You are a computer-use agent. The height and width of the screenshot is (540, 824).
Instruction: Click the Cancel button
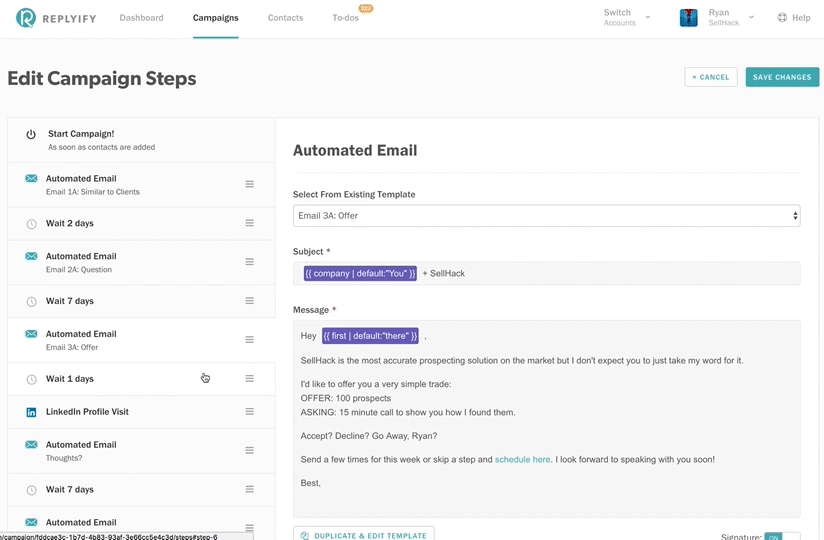pos(711,77)
